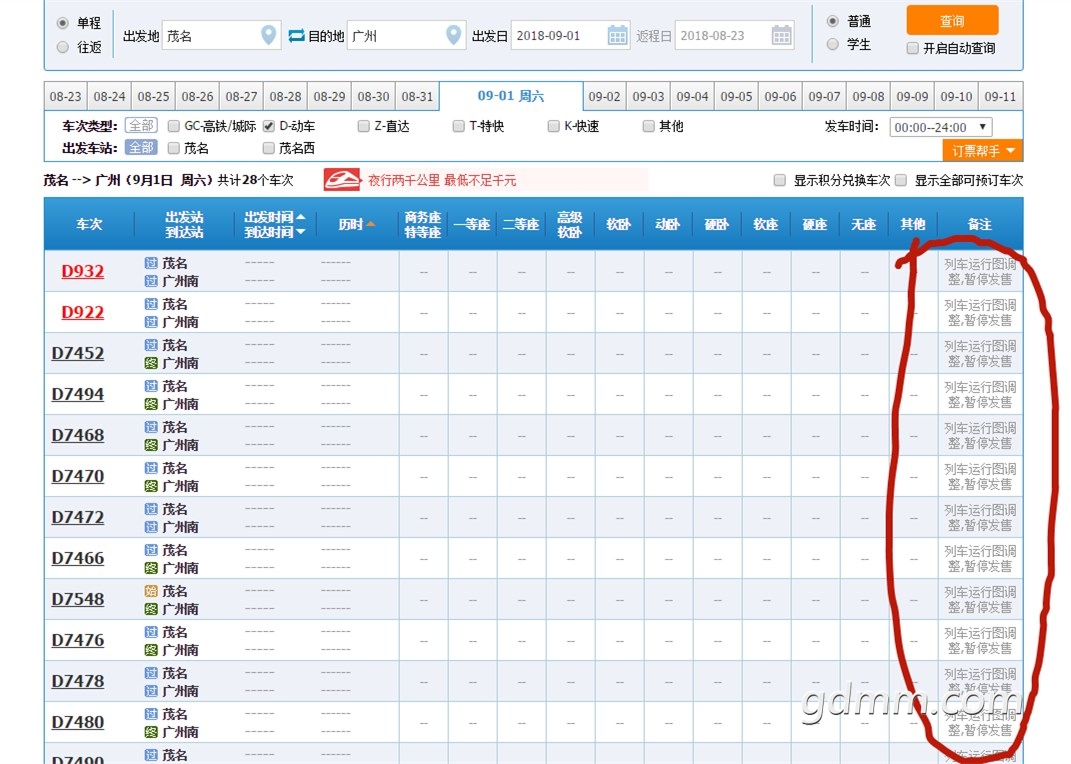Sort by 历时 duration column header
This screenshot has height=764, width=1071.
[x=357, y=224]
